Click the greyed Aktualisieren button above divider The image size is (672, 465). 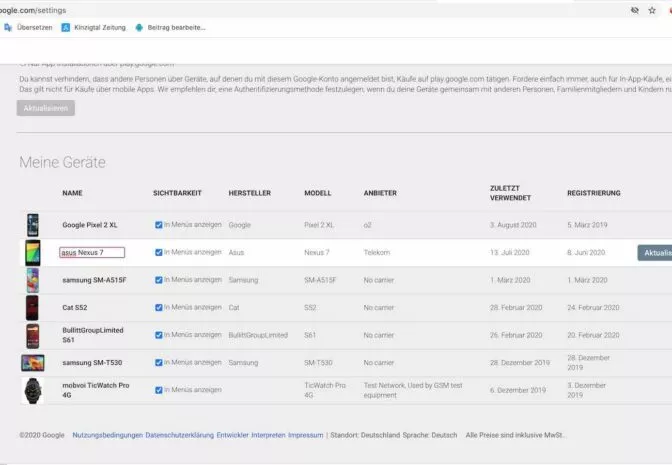point(46,108)
